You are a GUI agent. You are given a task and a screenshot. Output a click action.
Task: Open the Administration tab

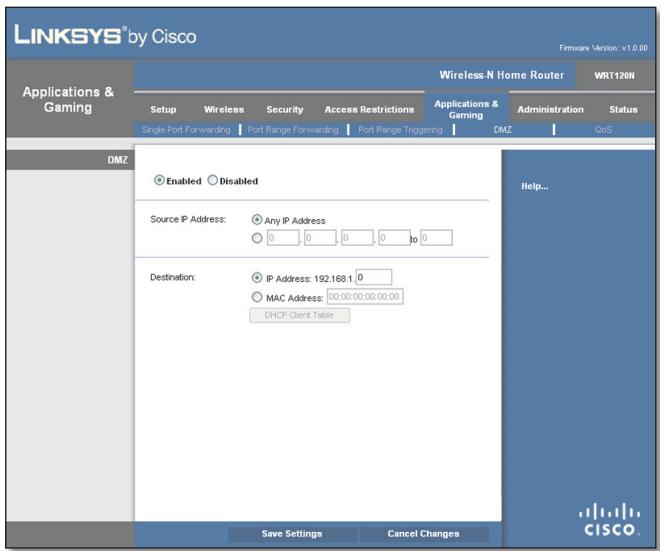551,109
